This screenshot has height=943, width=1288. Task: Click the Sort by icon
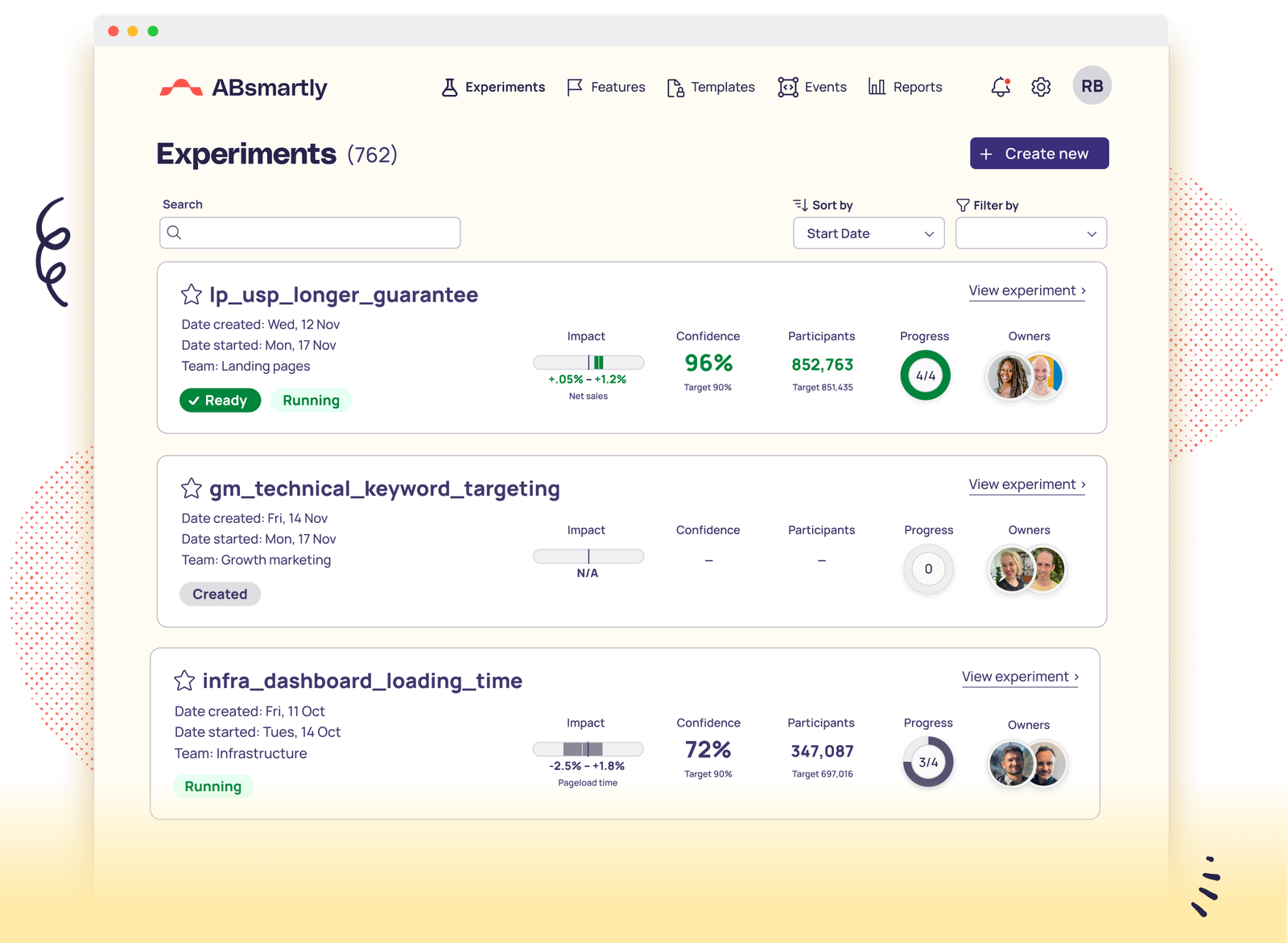coord(800,205)
